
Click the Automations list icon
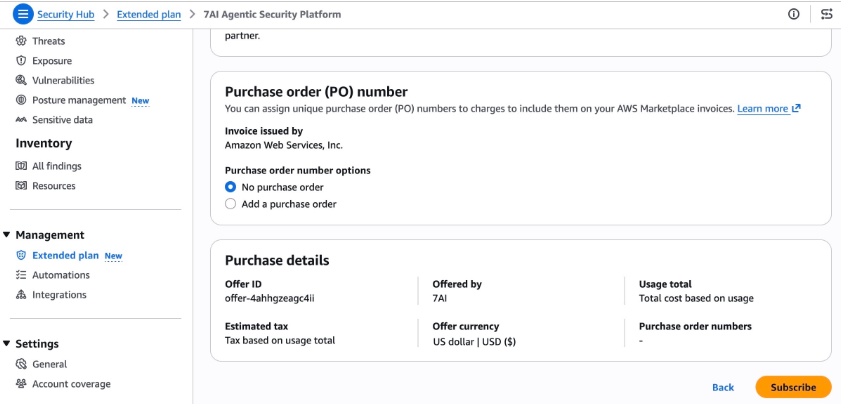tap(21, 275)
